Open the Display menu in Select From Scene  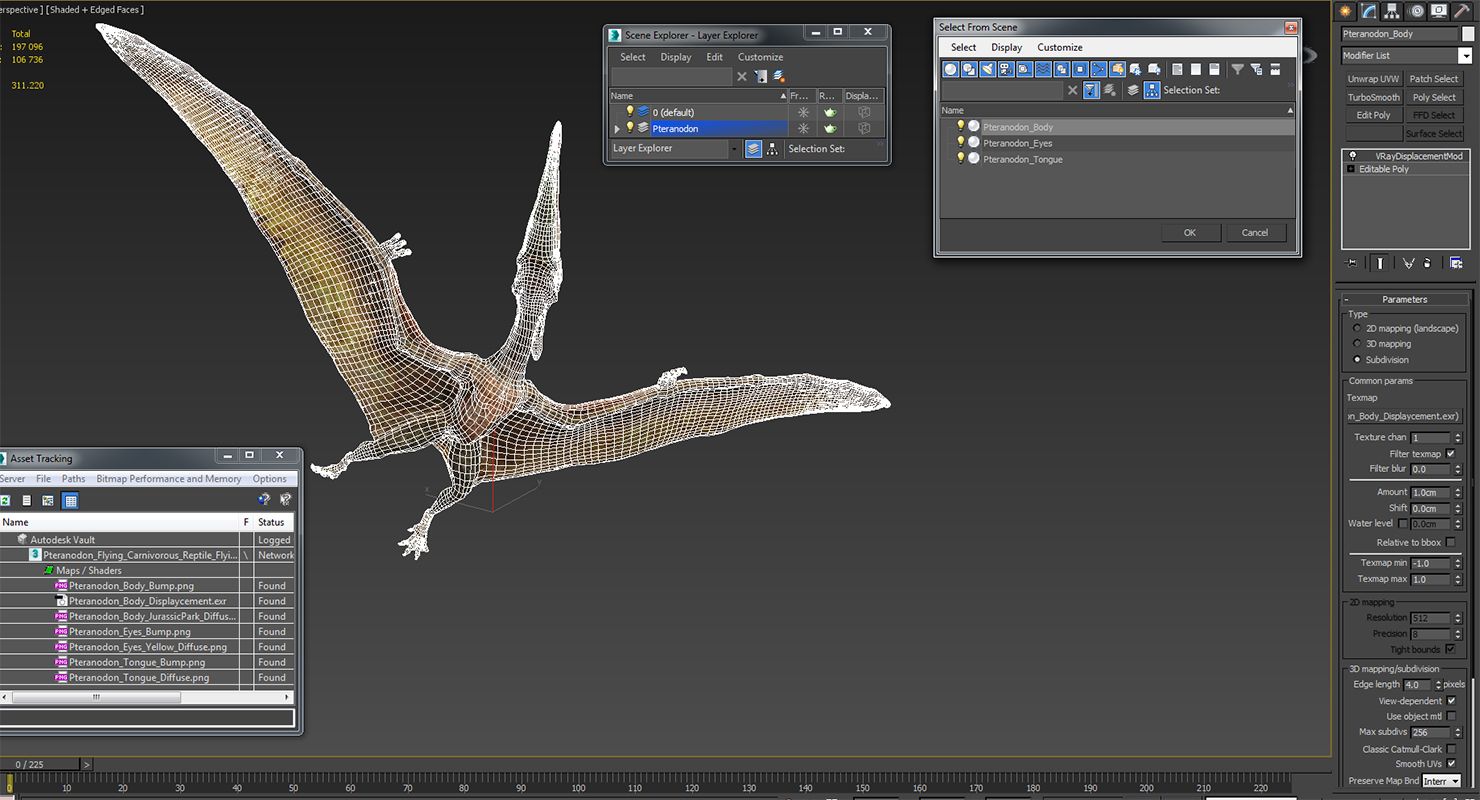[x=1006, y=47]
